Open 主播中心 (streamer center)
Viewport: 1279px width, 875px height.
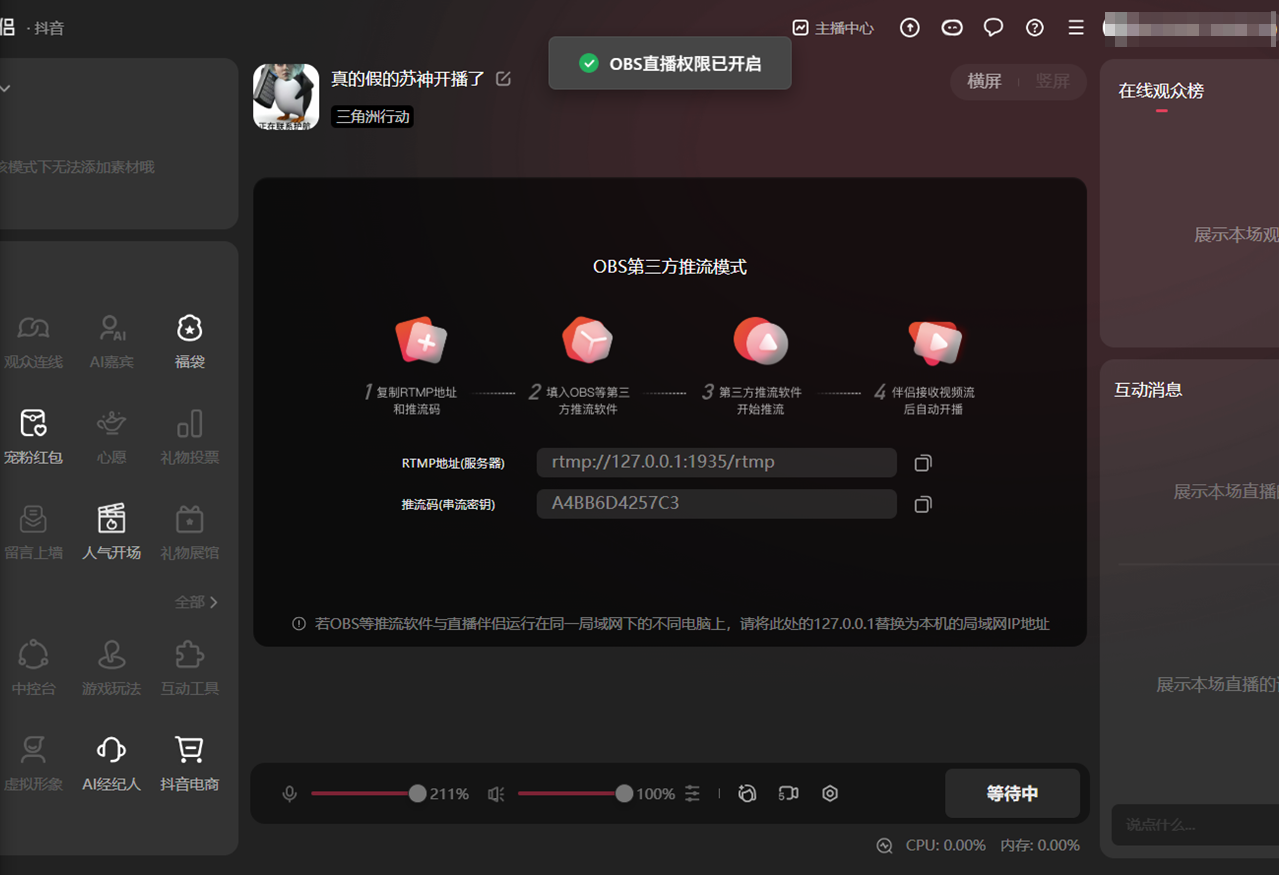833,28
